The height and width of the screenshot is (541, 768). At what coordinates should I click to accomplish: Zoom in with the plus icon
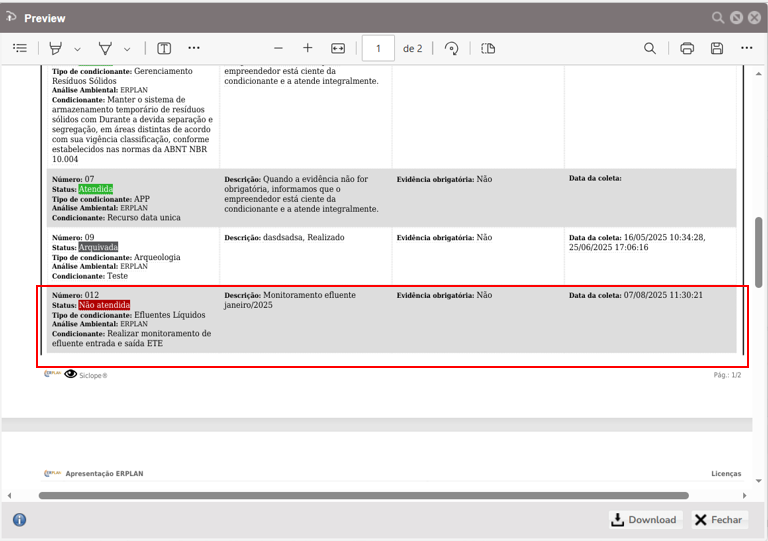307,48
